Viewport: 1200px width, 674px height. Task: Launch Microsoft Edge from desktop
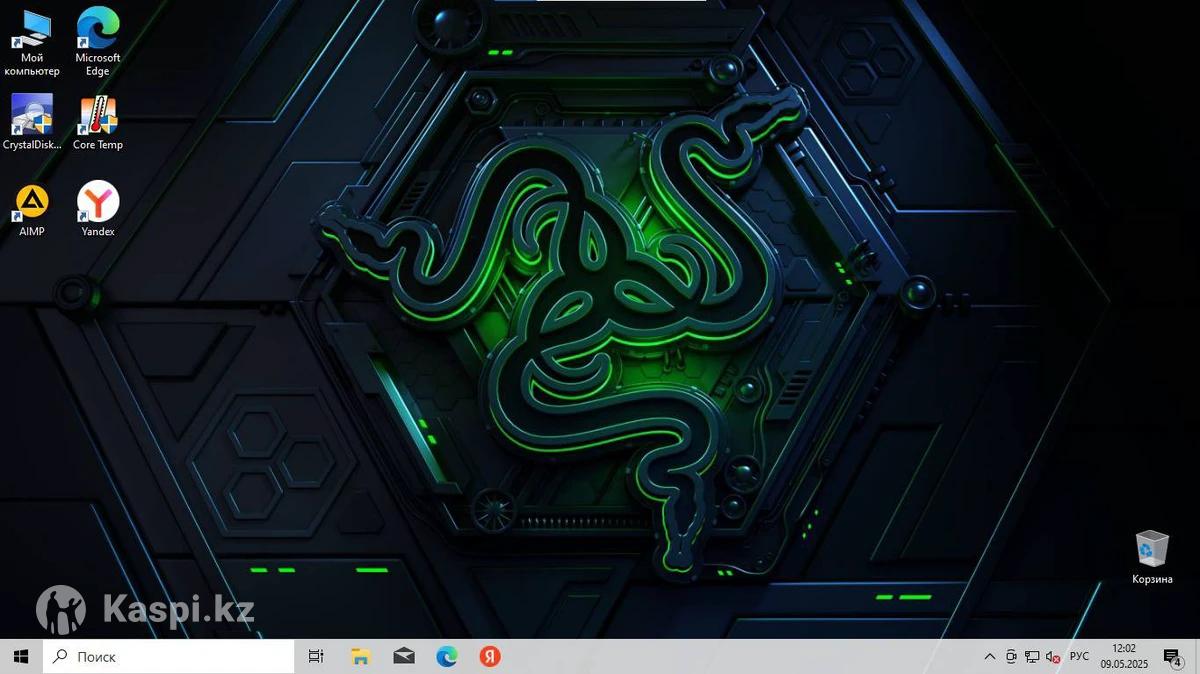pos(97,42)
